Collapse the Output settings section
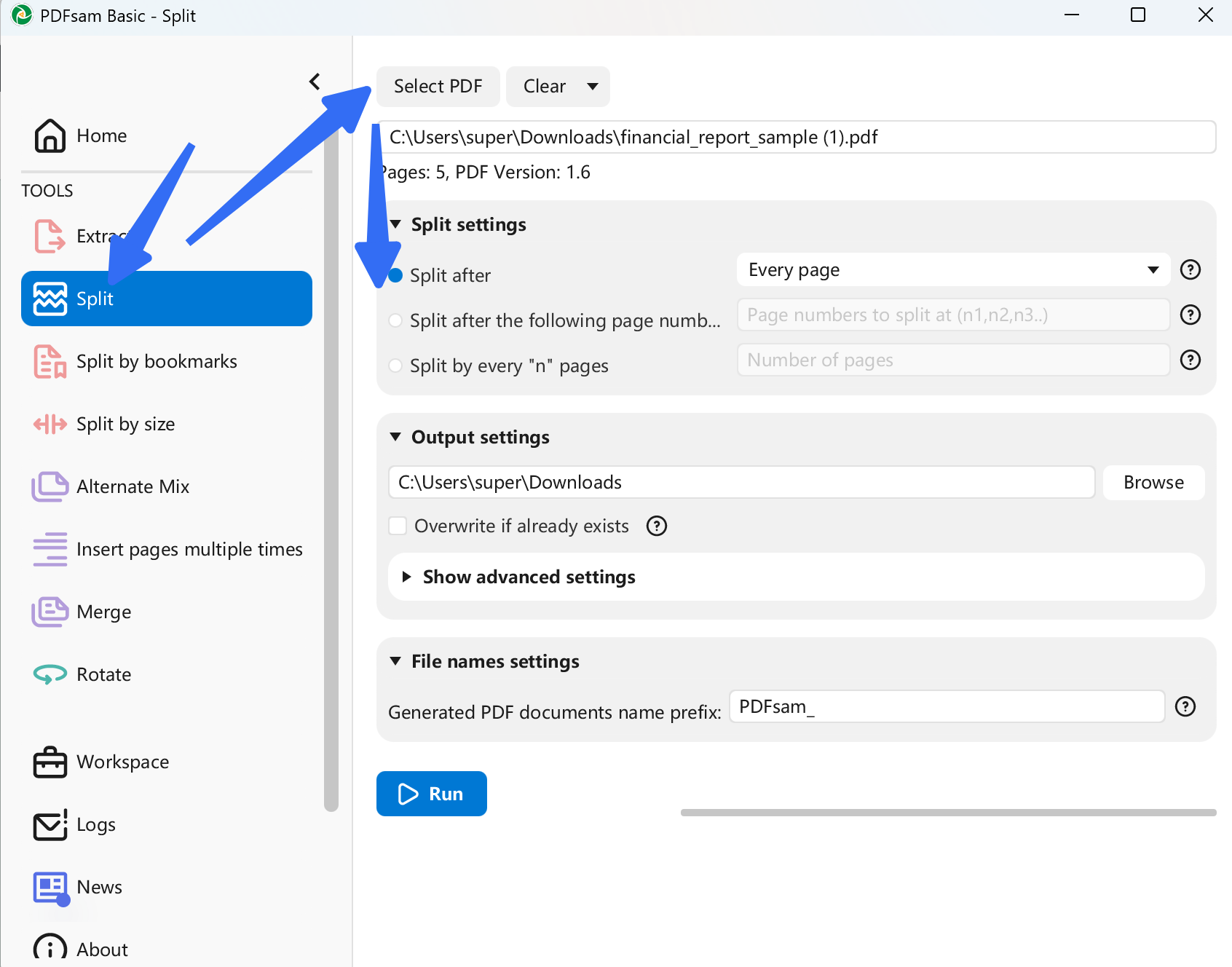Screen dimensions: 1232x967 tap(395, 437)
